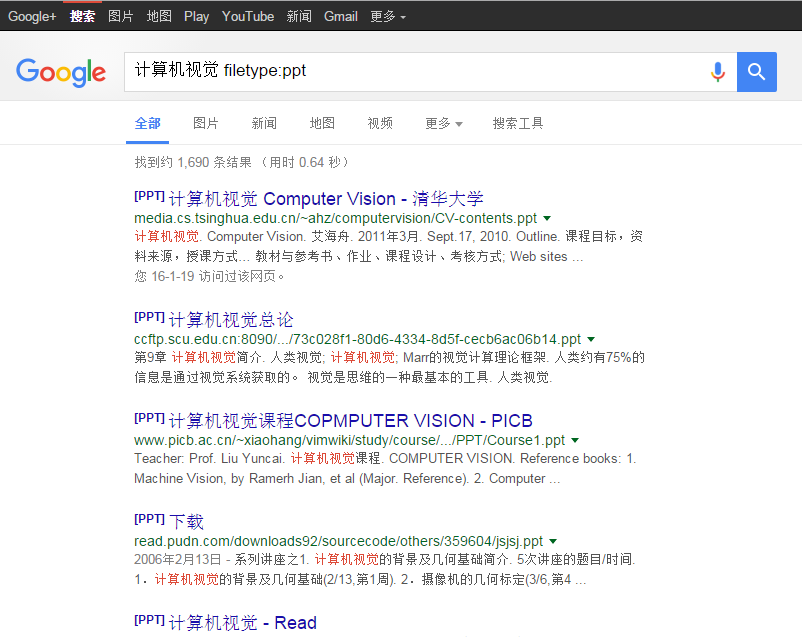Click the ccftp.scu.edu.cn:8090 green URL text

pos(358,339)
